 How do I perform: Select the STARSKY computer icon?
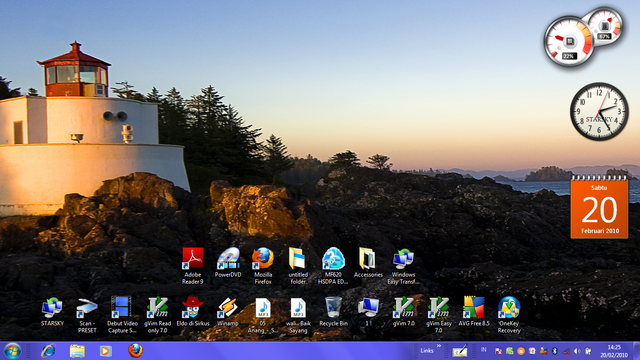coord(52,311)
